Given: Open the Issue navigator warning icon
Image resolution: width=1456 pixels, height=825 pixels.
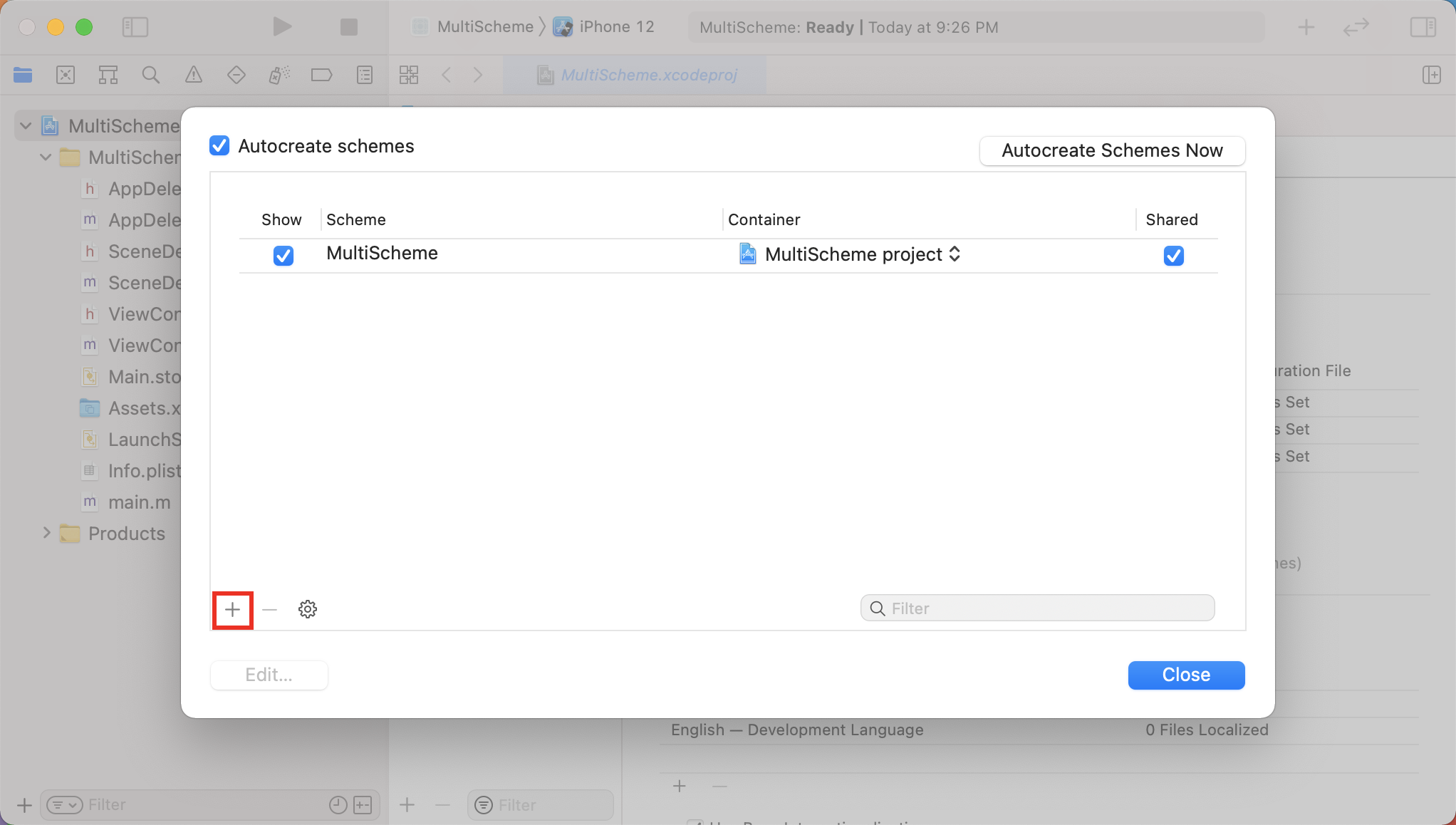Looking at the screenshot, I should (193, 75).
